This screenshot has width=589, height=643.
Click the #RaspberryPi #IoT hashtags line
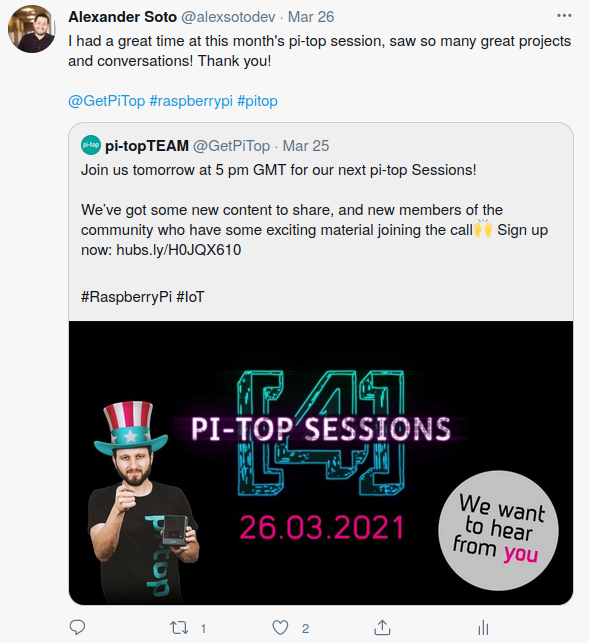[x=142, y=296]
